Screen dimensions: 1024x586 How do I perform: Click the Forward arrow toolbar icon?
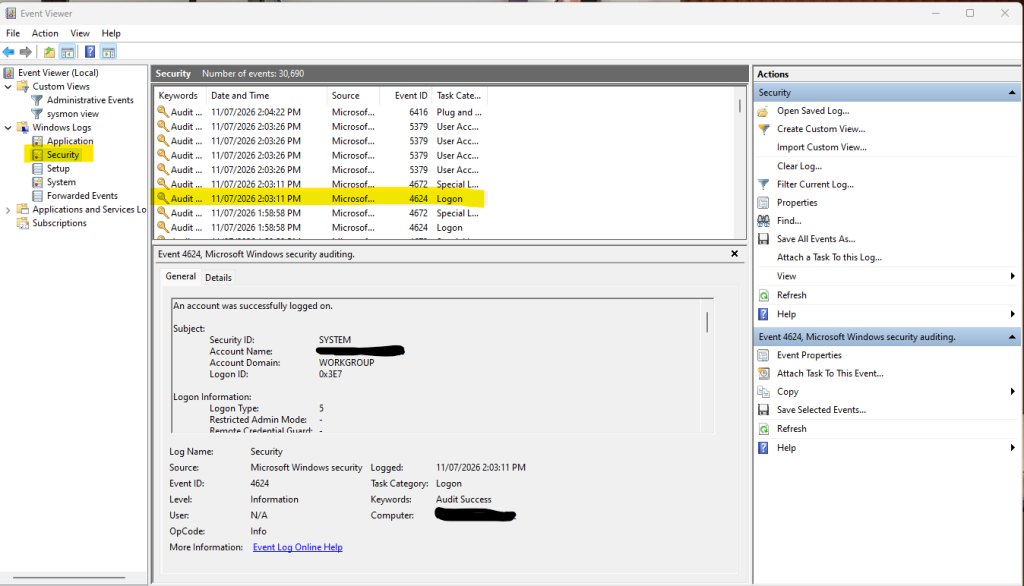(x=25, y=52)
